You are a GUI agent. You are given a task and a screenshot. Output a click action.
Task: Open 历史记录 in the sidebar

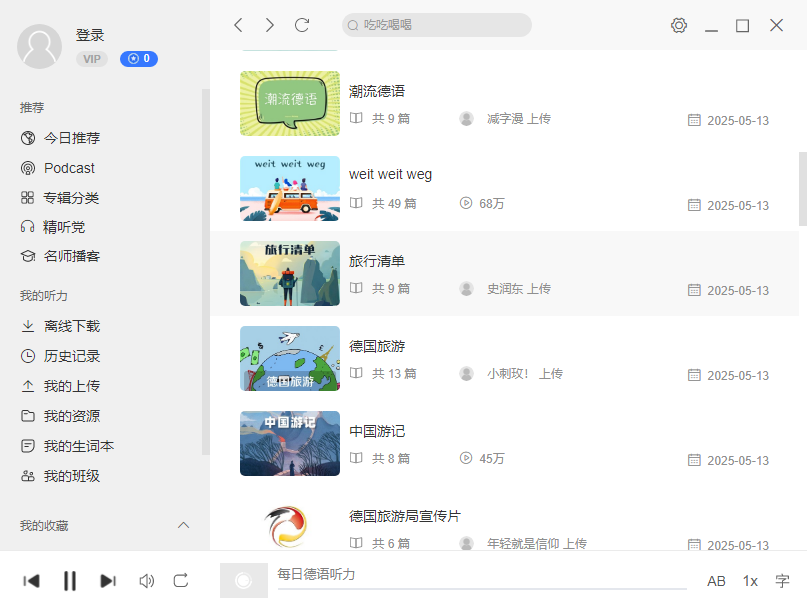click(x=60, y=356)
